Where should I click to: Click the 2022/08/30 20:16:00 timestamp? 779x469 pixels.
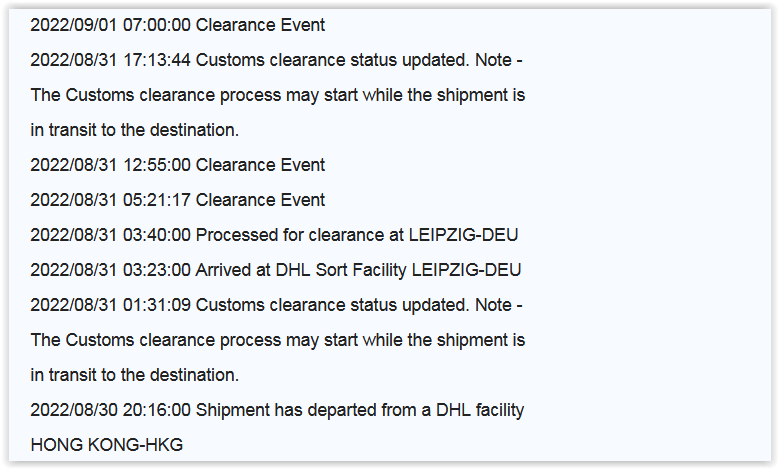pyautogui.click(x=110, y=410)
